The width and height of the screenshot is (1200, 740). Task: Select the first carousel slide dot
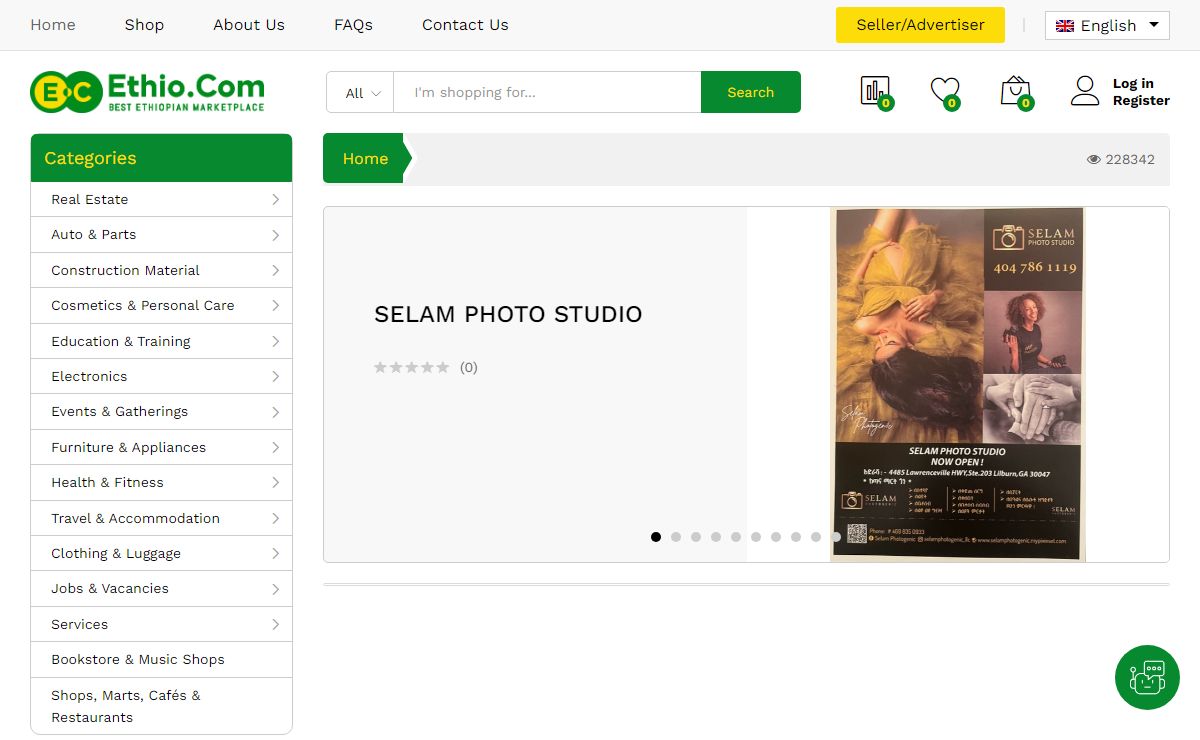click(656, 537)
